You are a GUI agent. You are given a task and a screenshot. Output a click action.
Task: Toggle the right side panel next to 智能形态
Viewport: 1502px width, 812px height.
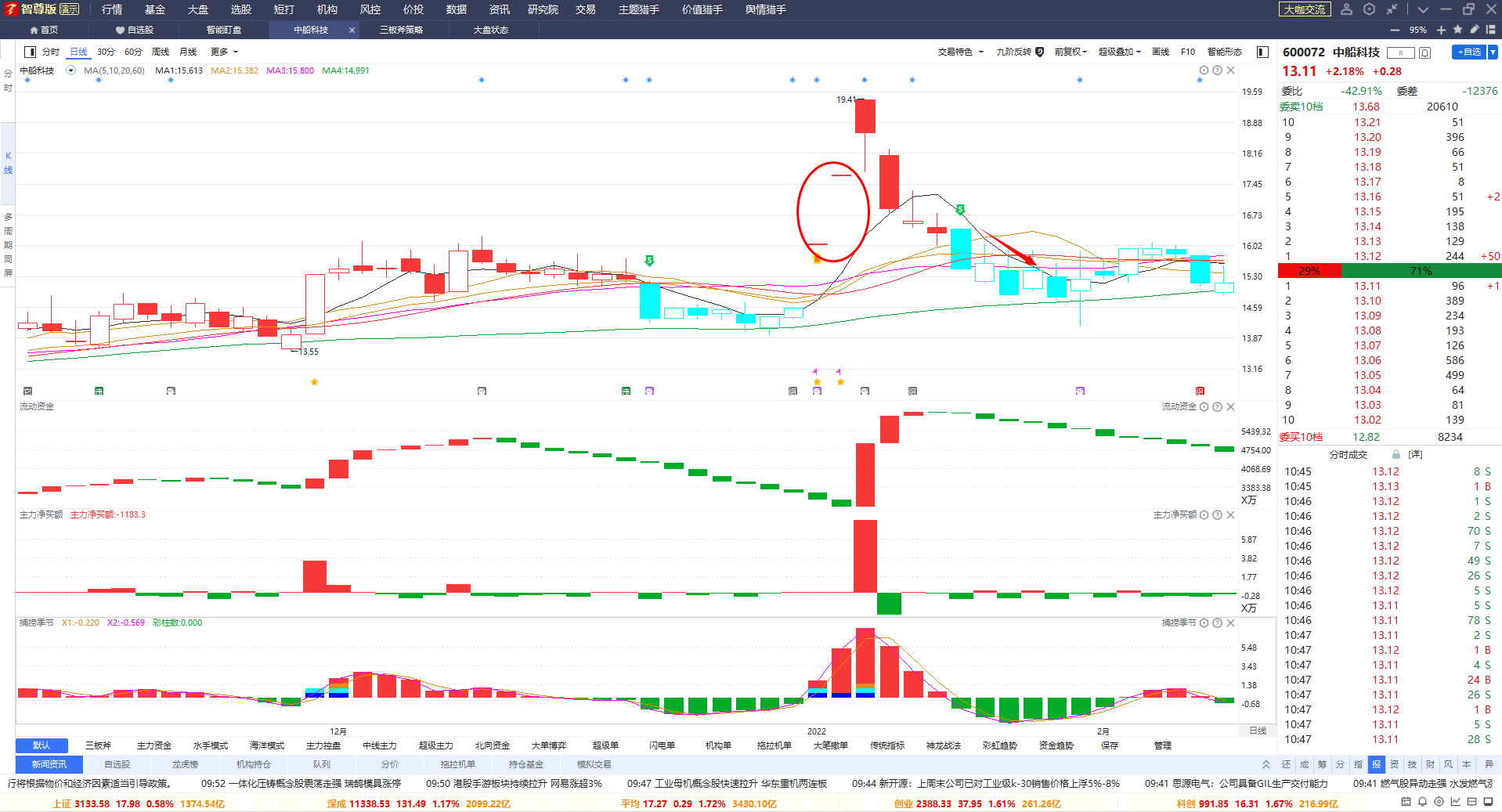click(x=1262, y=52)
